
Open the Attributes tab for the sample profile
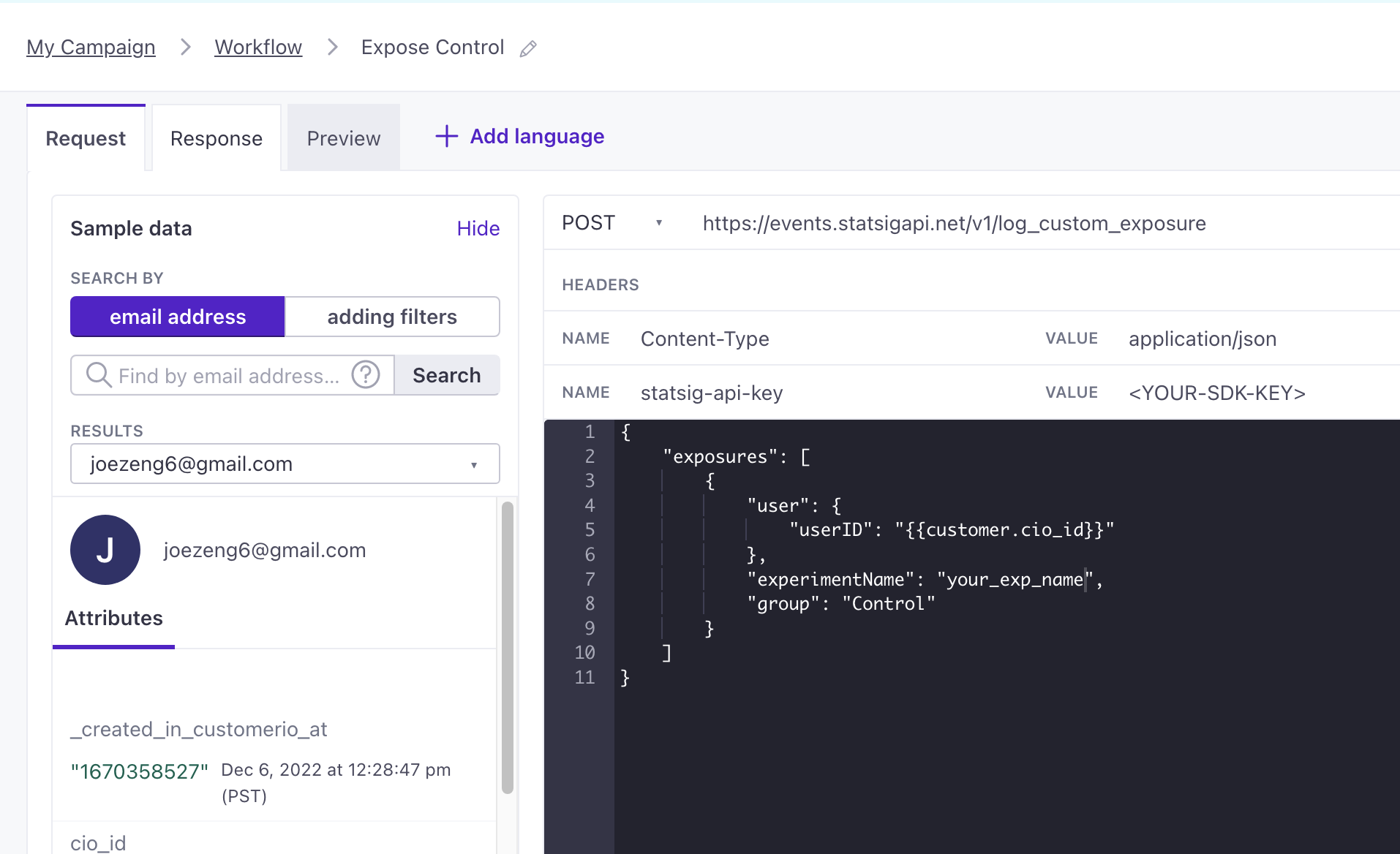point(113,618)
